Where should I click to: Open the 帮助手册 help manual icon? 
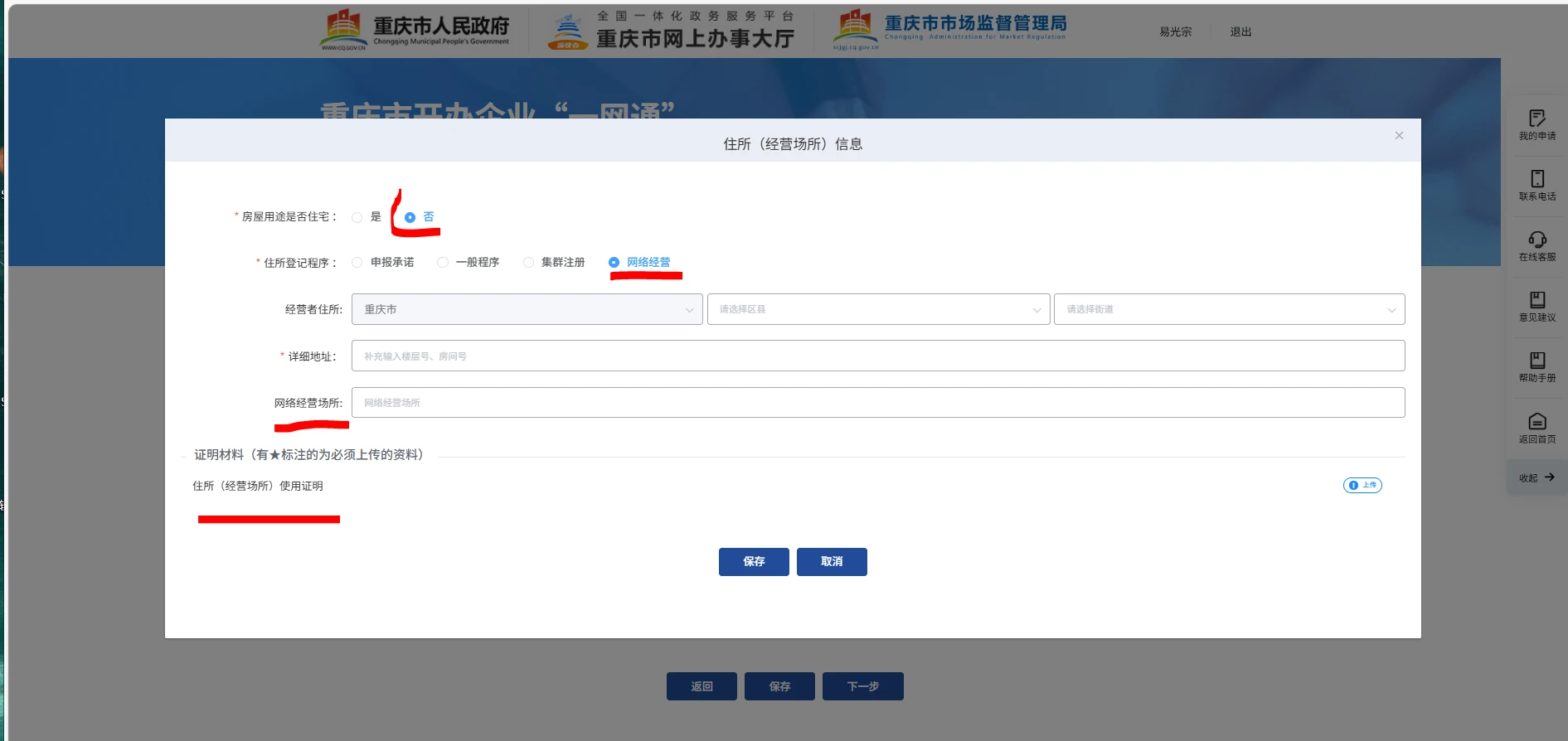[1536, 361]
